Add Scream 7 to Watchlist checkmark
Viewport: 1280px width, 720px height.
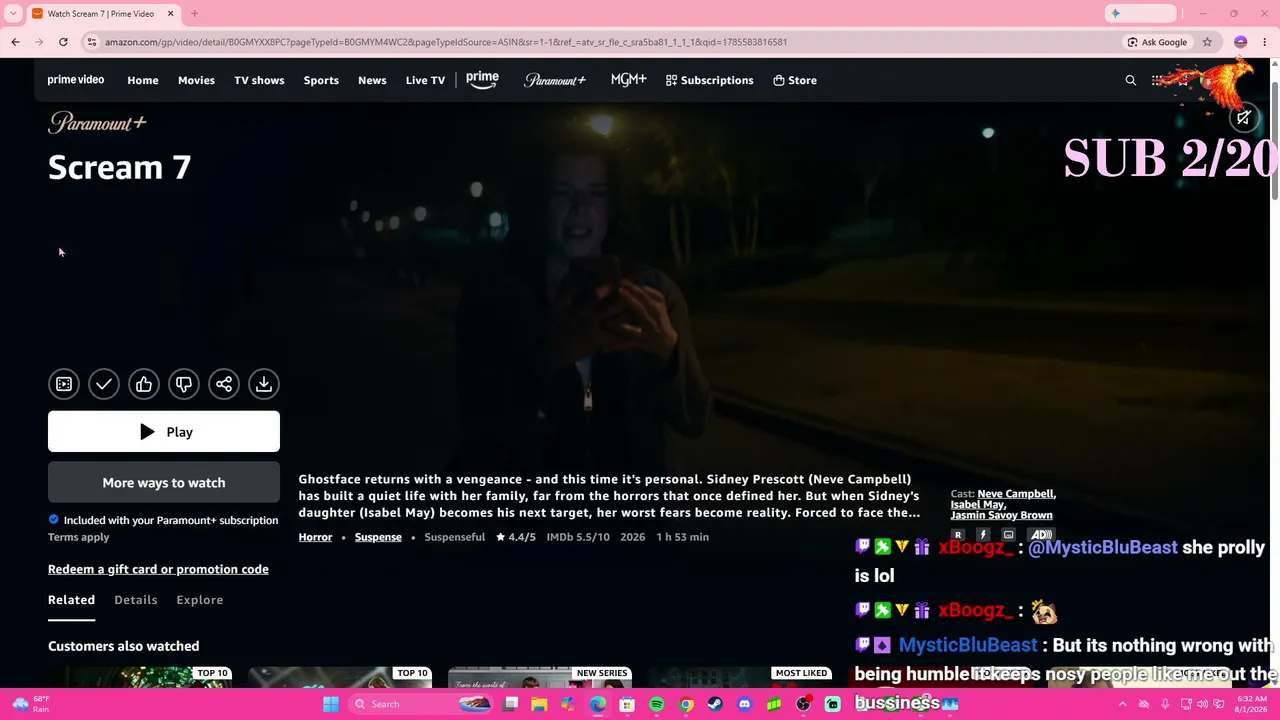pos(104,384)
